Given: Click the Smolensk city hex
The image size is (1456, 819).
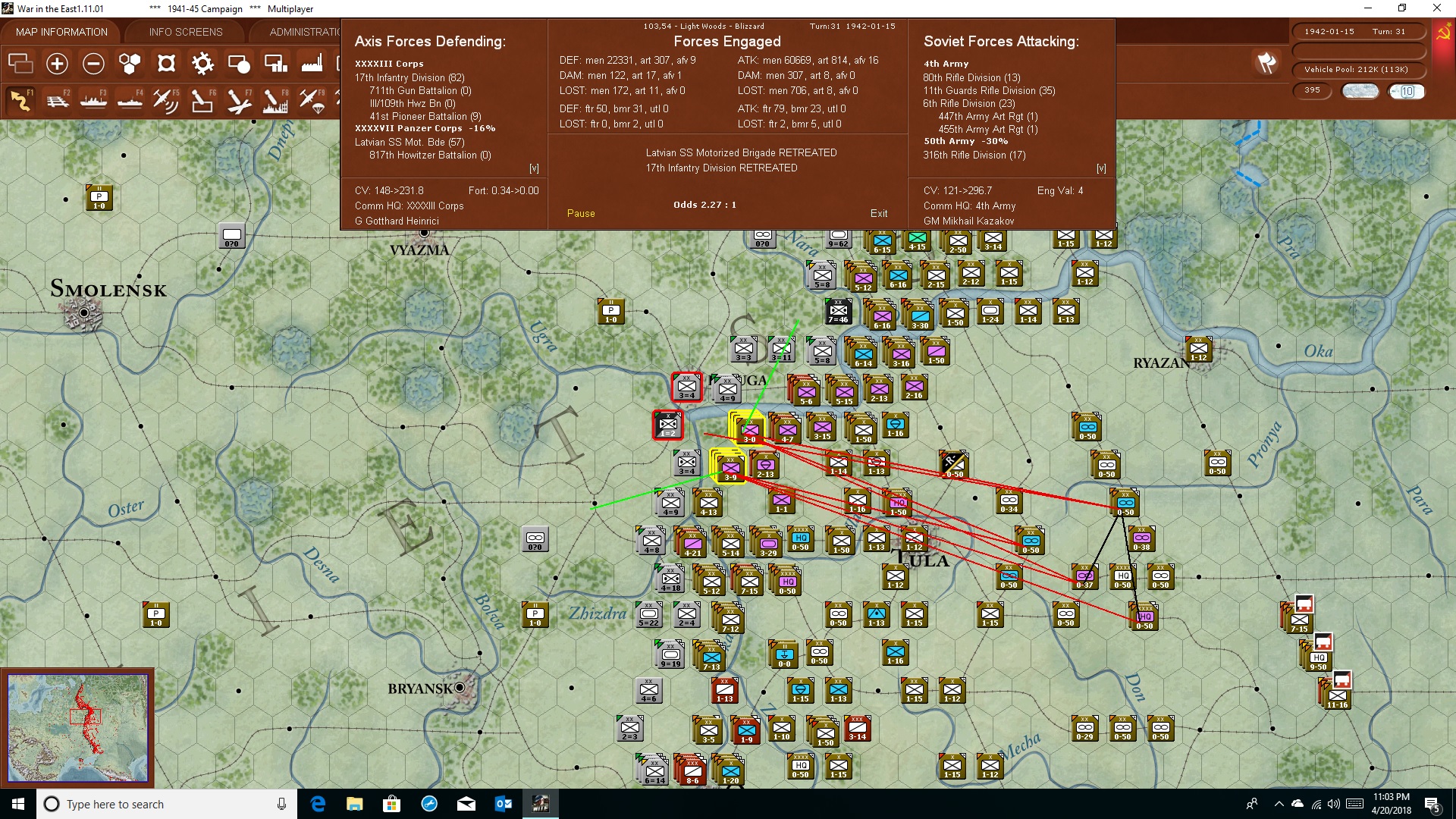Looking at the screenshot, I should point(83,312).
